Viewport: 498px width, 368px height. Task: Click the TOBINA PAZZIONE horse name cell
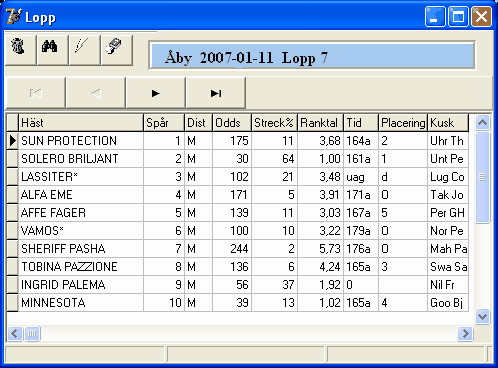pyautogui.click(x=81, y=267)
